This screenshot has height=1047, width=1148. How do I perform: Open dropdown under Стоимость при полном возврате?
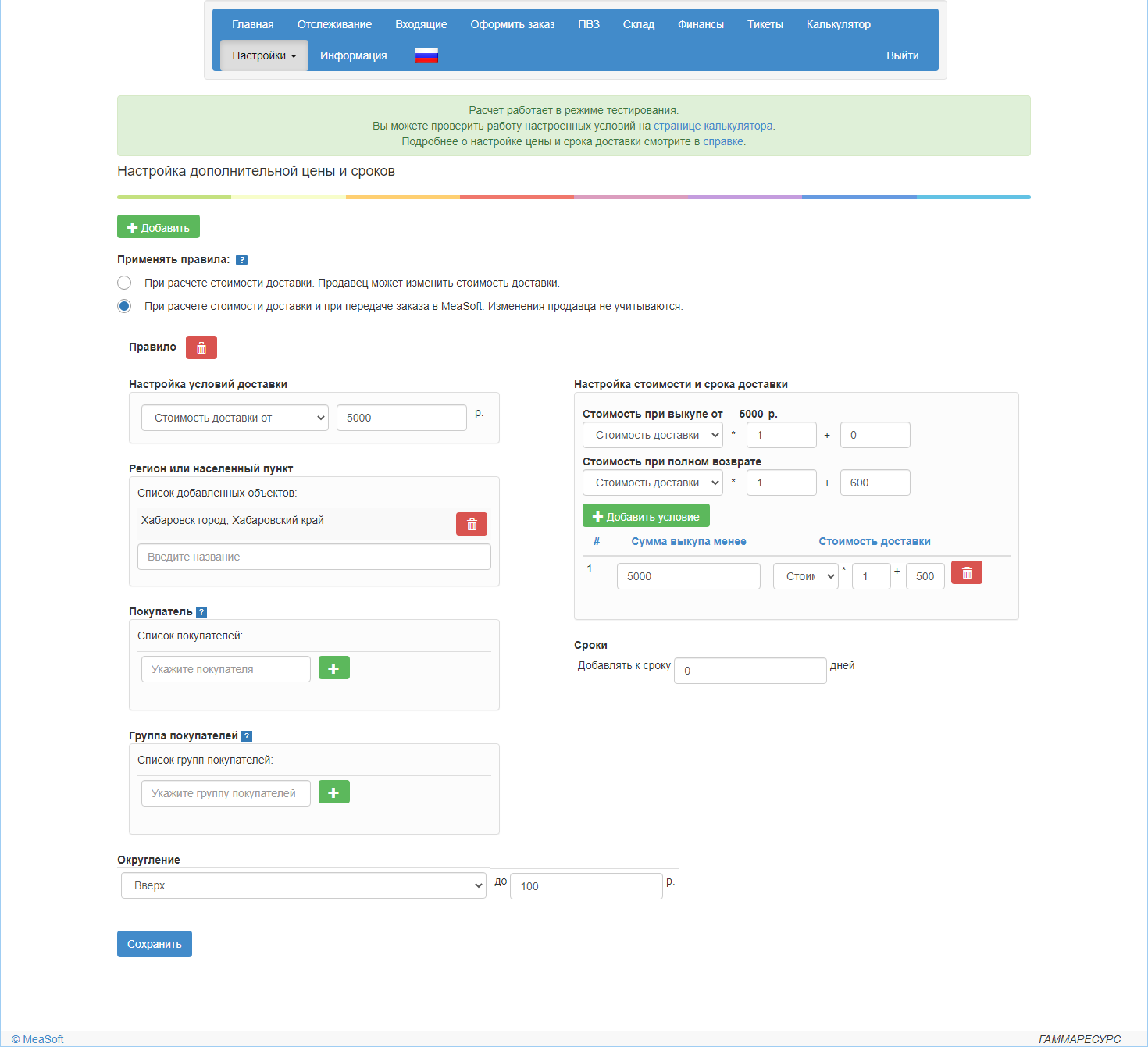(x=653, y=483)
